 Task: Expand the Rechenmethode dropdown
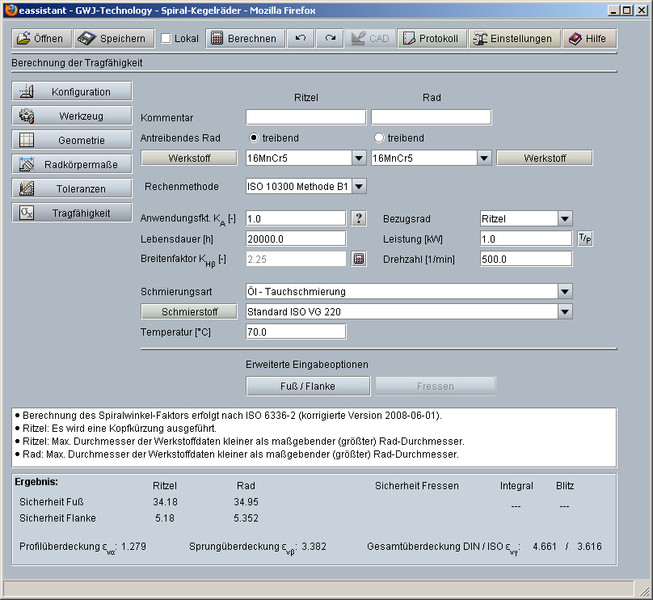(x=359, y=186)
